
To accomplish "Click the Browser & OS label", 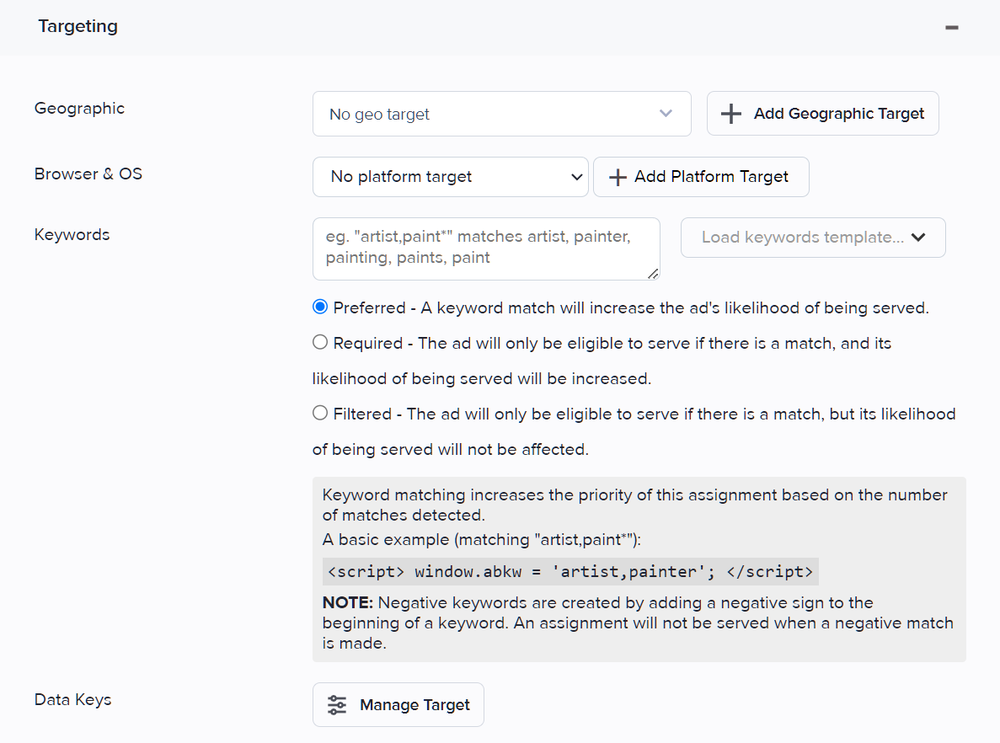I will (88, 174).
